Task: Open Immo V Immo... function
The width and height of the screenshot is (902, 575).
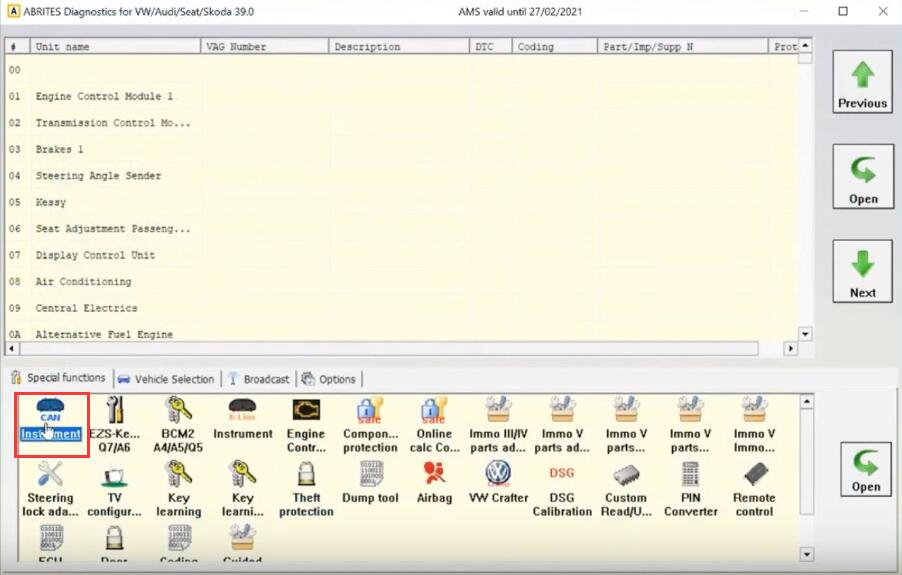Action: [x=754, y=425]
